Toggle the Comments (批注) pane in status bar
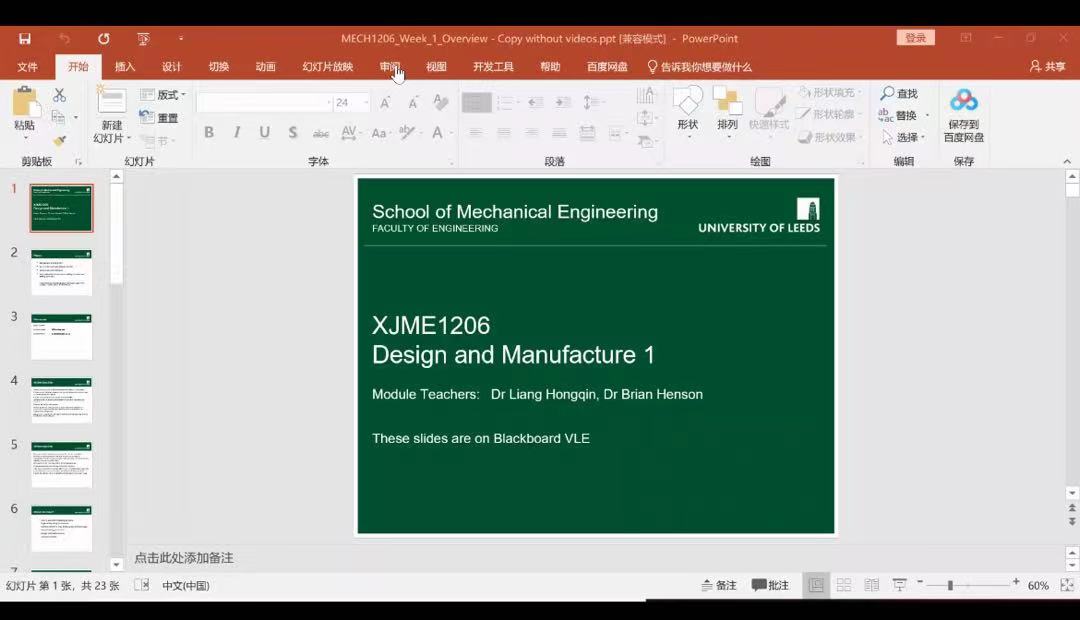Viewport: 1080px width, 620px height. click(770, 585)
